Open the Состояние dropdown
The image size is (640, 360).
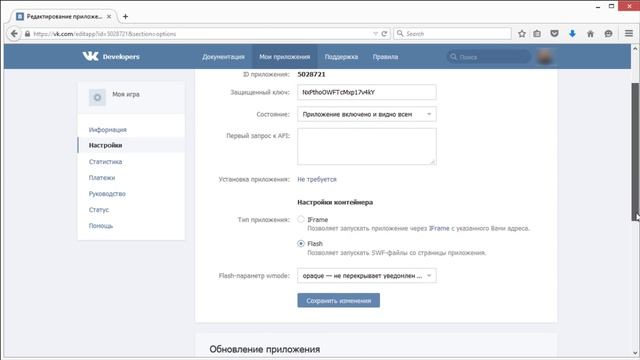pos(367,114)
